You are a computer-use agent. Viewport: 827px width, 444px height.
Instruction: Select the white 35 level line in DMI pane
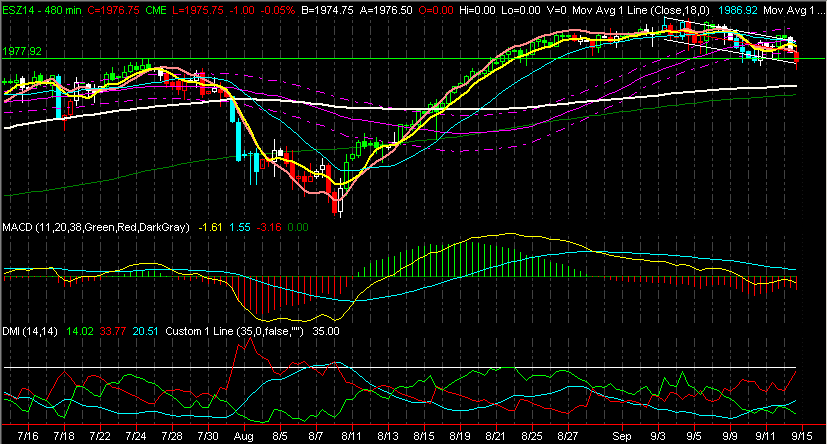[x=399, y=368]
